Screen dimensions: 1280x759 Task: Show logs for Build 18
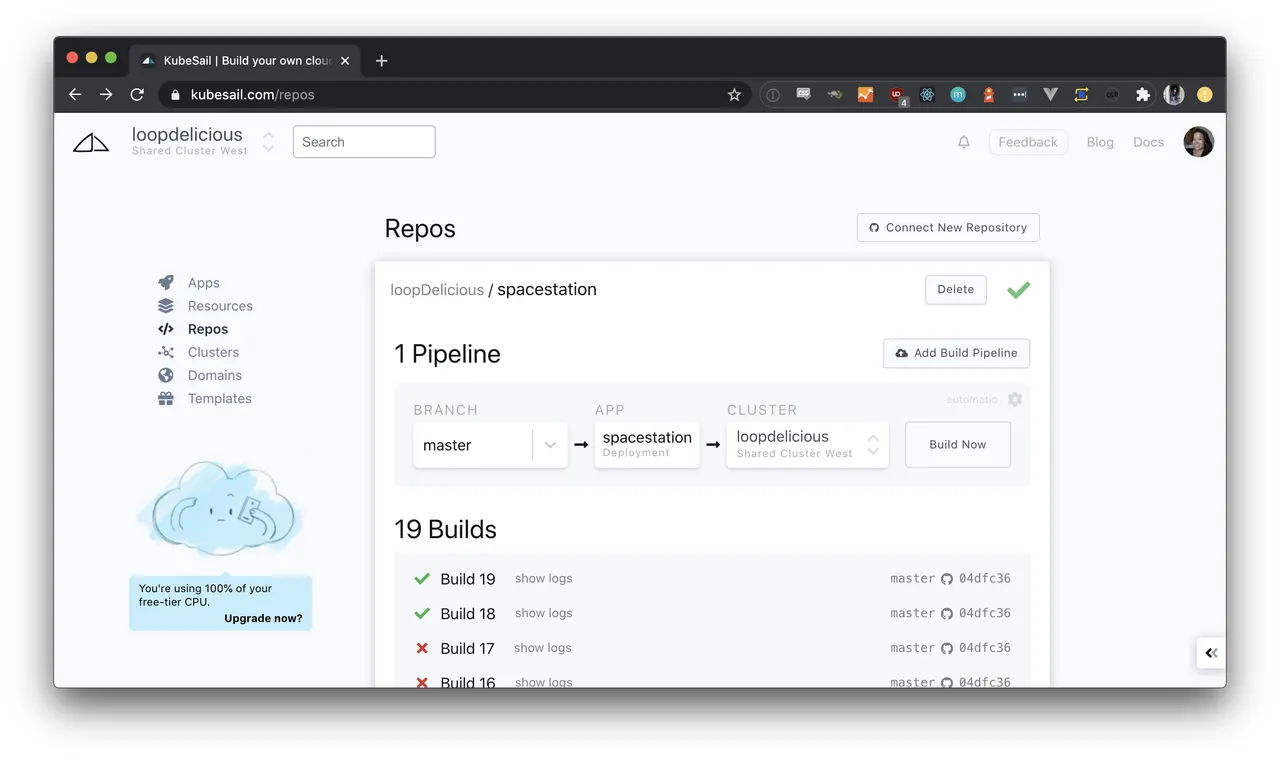pyautogui.click(x=544, y=613)
